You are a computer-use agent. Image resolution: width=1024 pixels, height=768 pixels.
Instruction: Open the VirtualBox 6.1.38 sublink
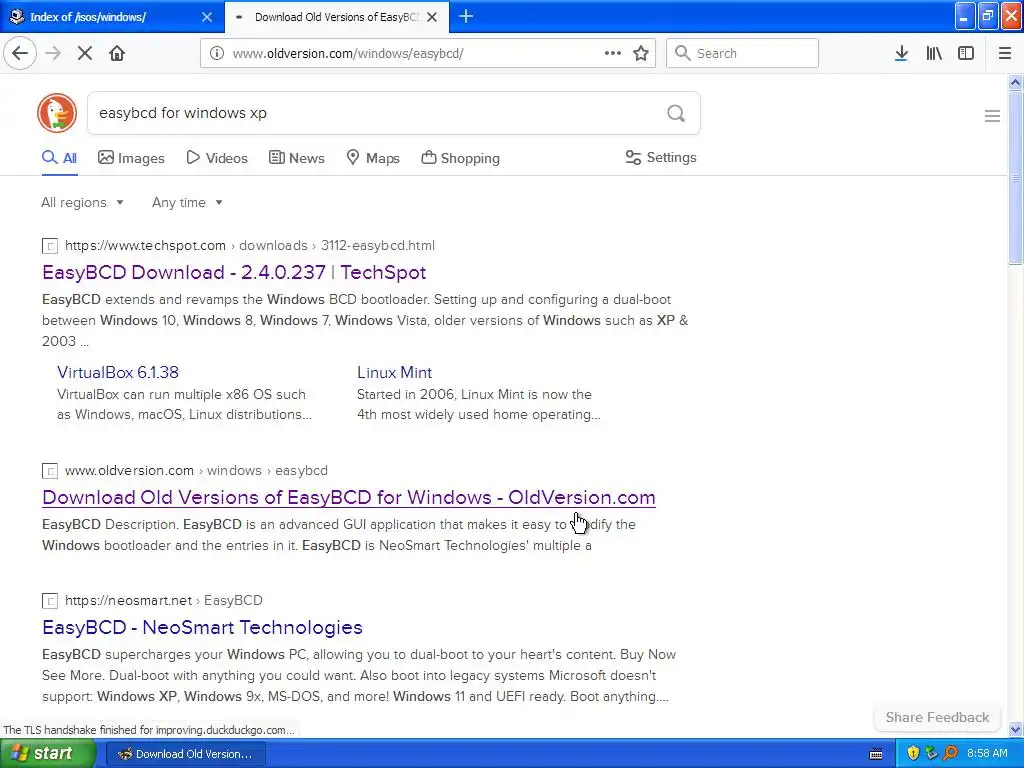[x=118, y=372]
